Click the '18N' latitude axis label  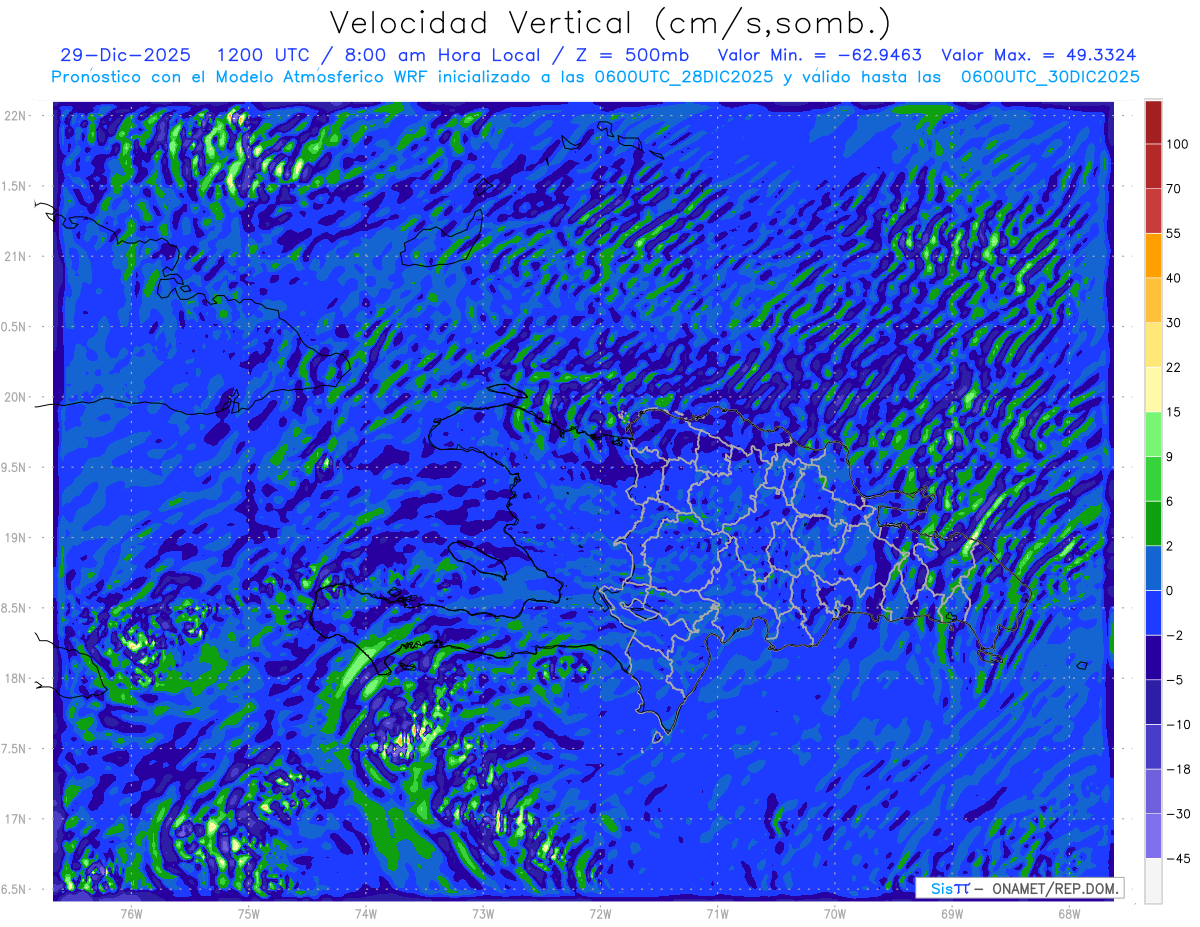pyautogui.click(x=17, y=678)
